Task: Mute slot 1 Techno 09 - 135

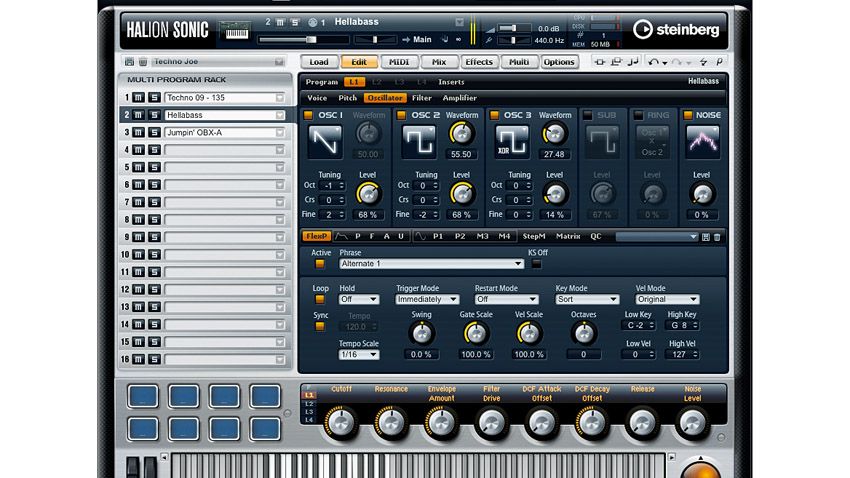Action: click(x=139, y=98)
